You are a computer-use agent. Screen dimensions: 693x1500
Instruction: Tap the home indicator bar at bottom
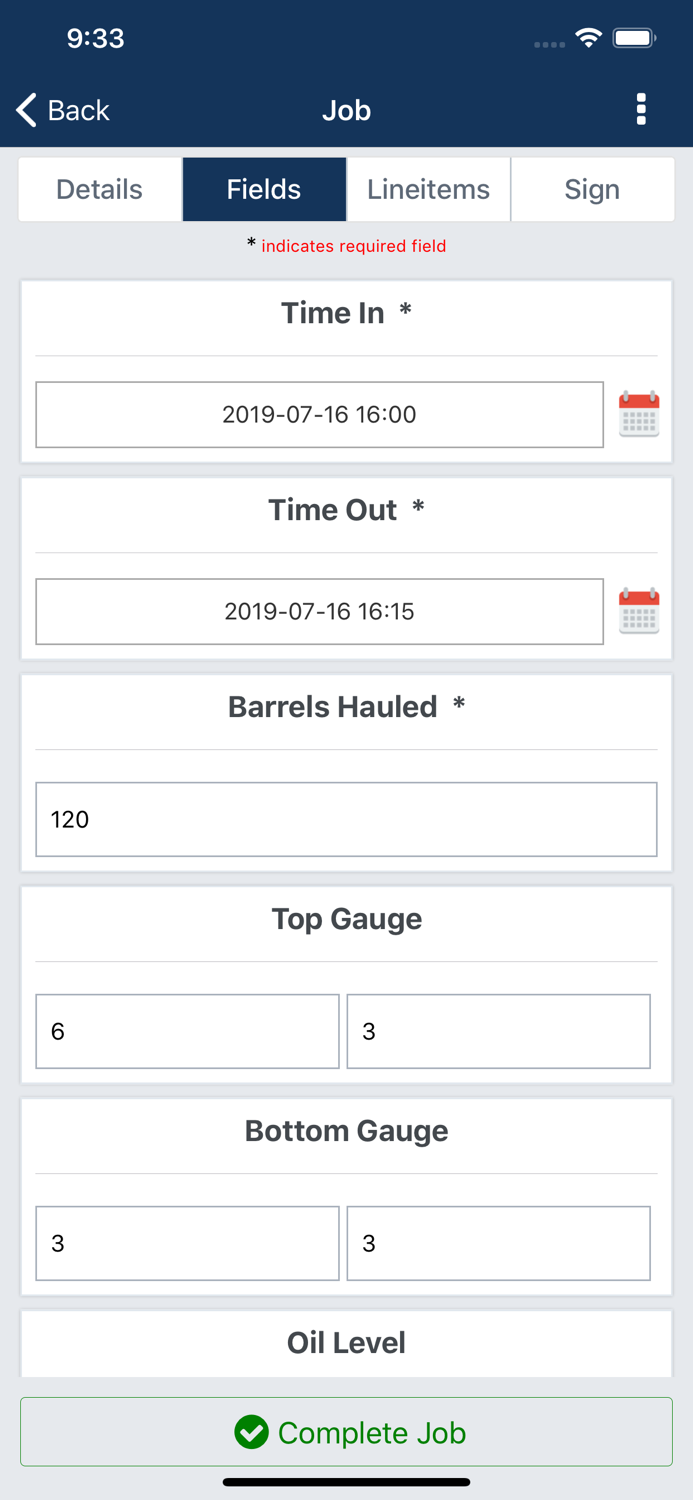(346, 1481)
